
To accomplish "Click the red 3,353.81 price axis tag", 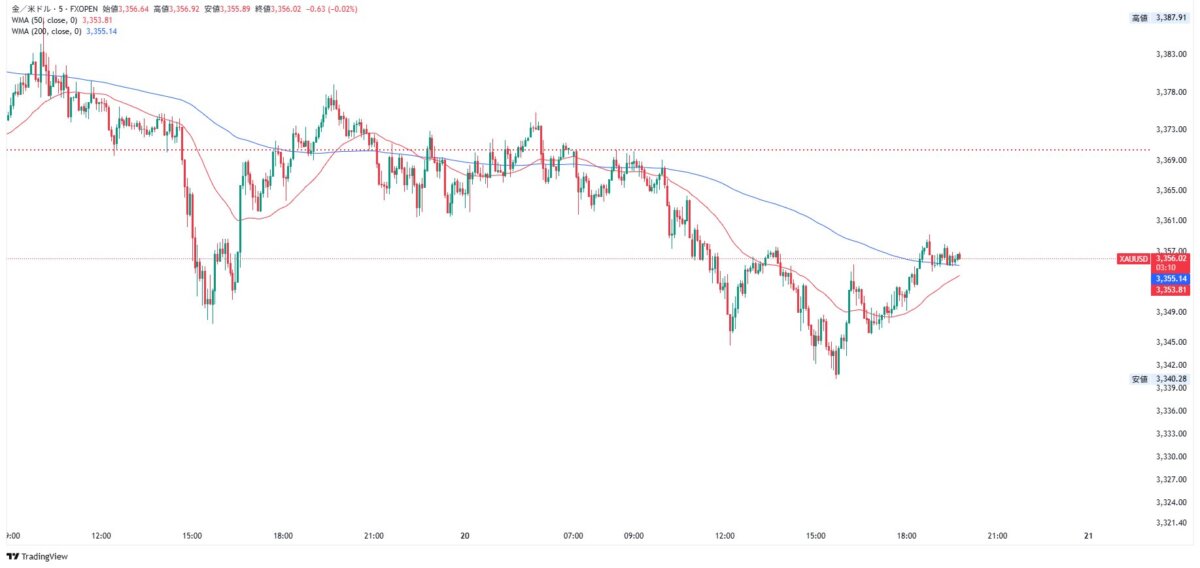I will (1169, 290).
